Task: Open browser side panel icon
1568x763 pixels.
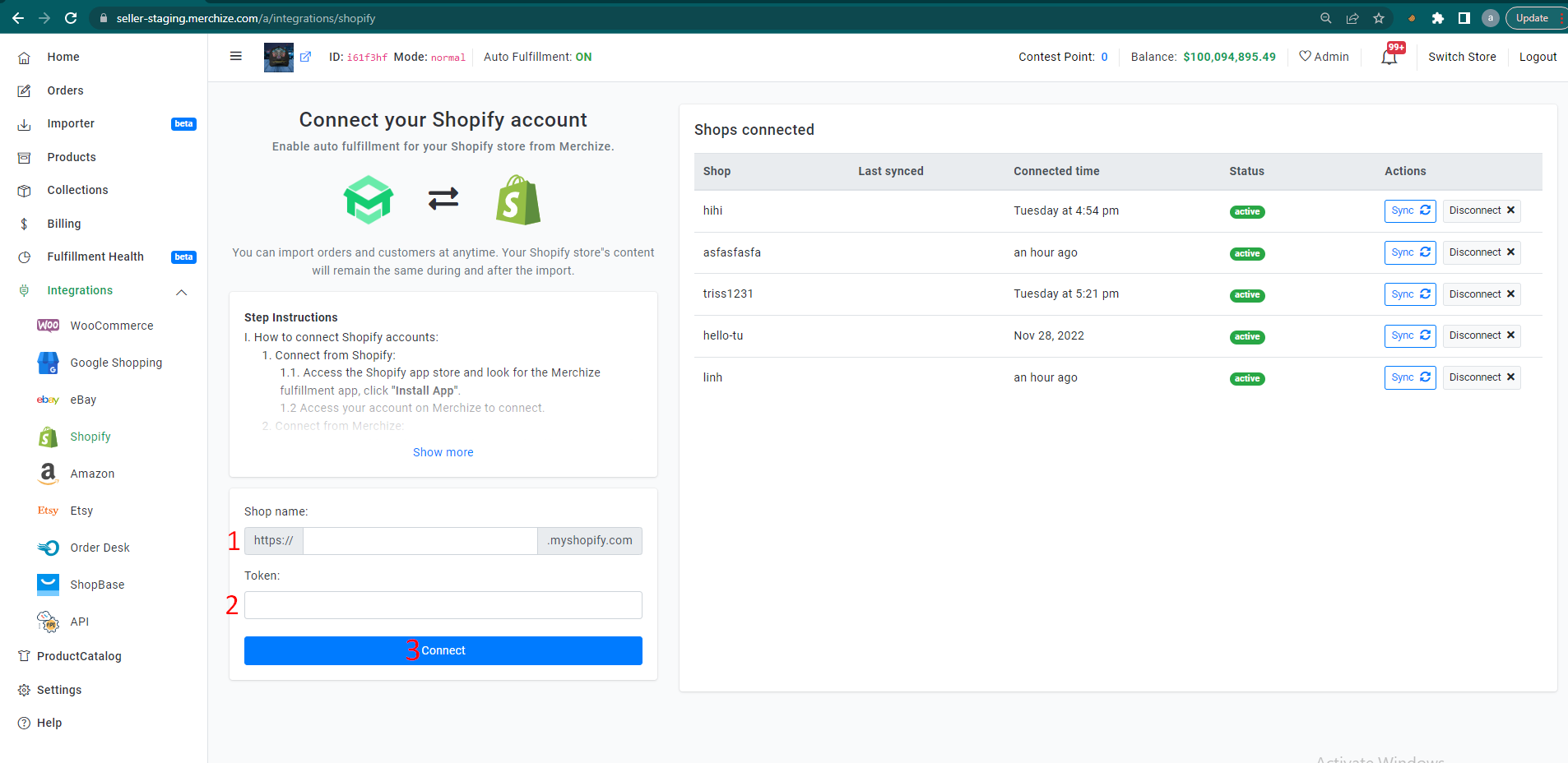Action: (x=1464, y=18)
